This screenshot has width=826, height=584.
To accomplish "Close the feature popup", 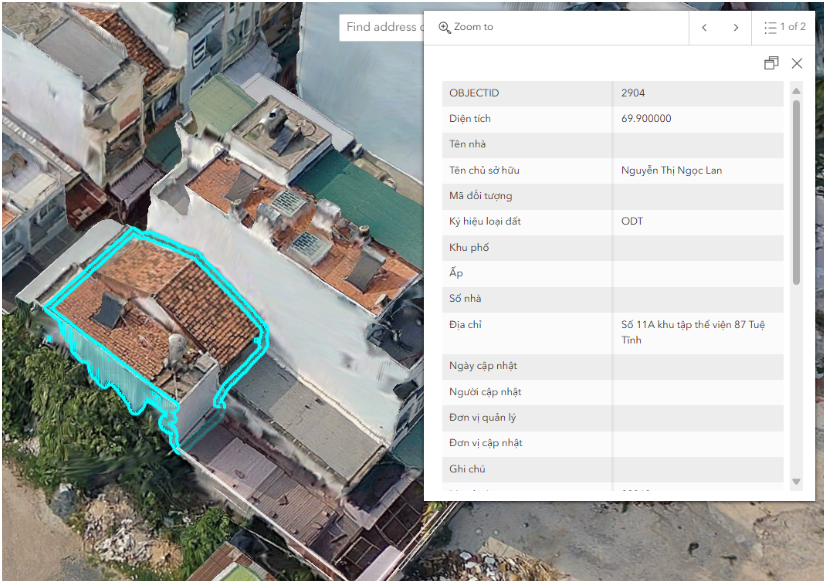I will (797, 63).
